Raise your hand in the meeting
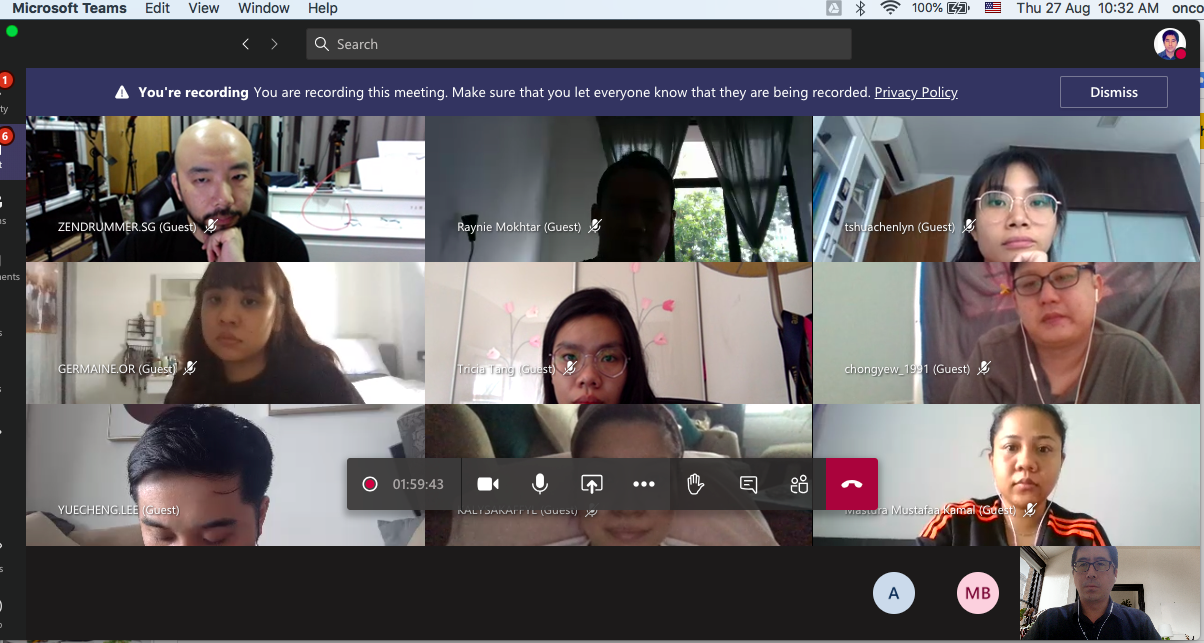 click(x=696, y=484)
